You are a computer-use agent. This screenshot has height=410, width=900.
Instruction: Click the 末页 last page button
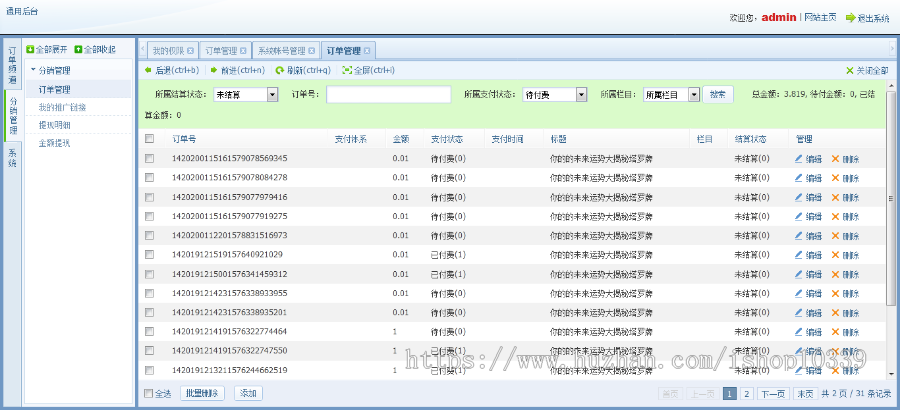click(805, 394)
